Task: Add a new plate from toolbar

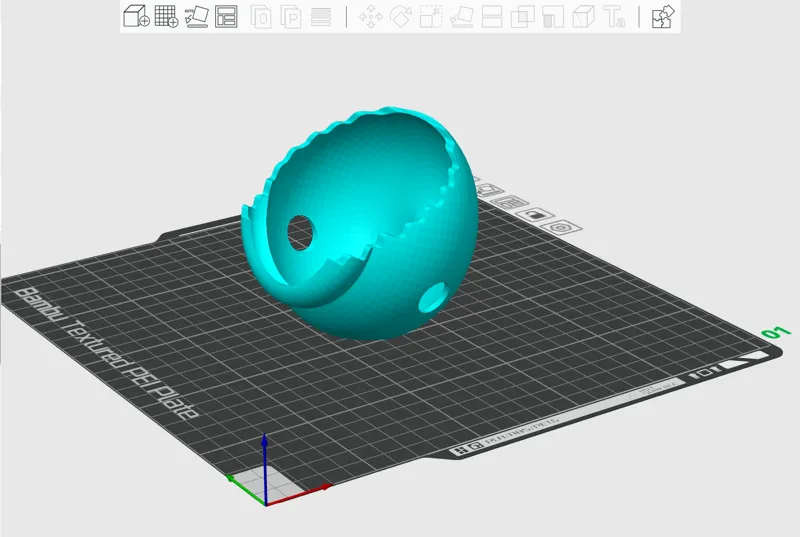Action: pyautogui.click(x=166, y=16)
